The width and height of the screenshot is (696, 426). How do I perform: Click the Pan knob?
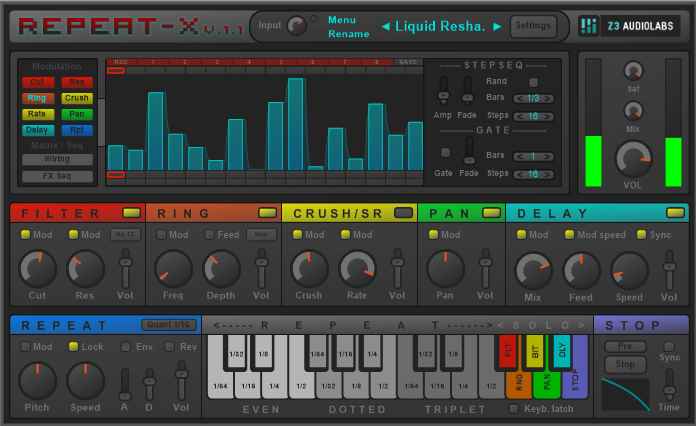445,268
